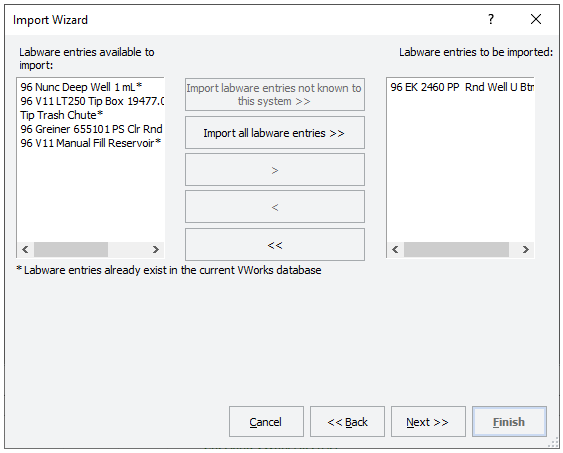Click right scroll arrow of import list
This screenshot has width=563, height=453.
[526, 249]
